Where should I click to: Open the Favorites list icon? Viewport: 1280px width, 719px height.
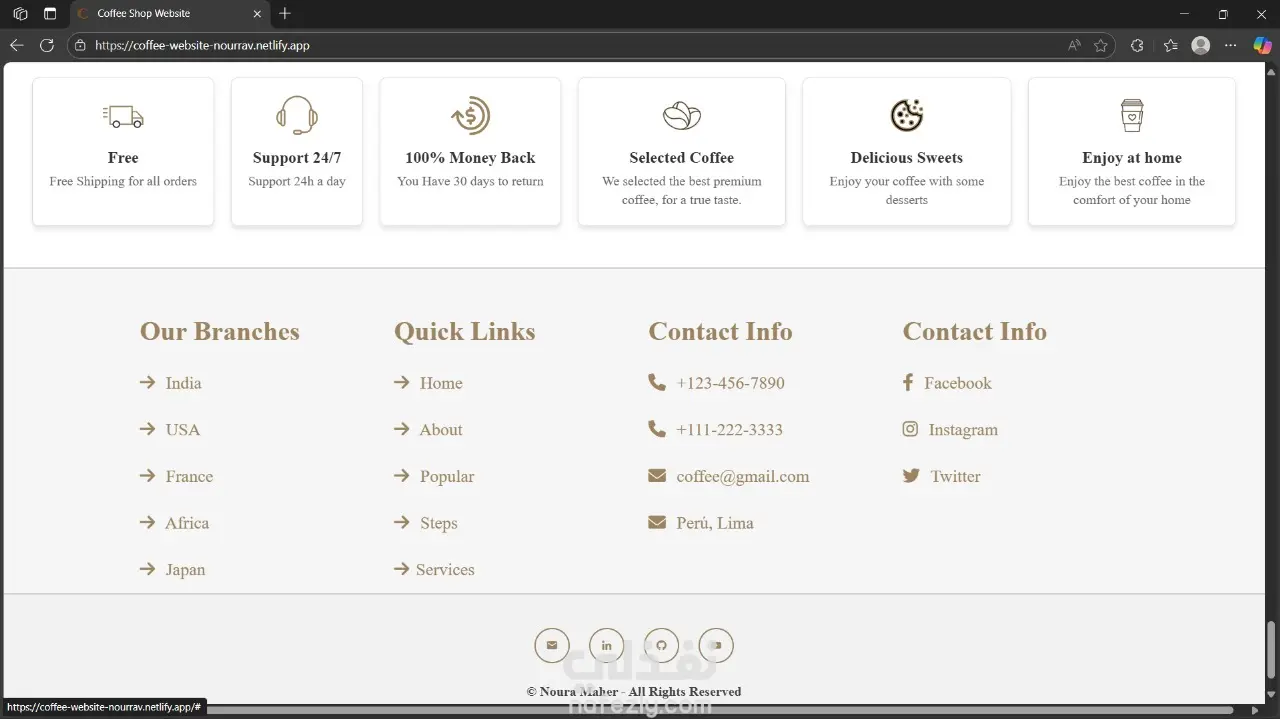pyautogui.click(x=1171, y=45)
